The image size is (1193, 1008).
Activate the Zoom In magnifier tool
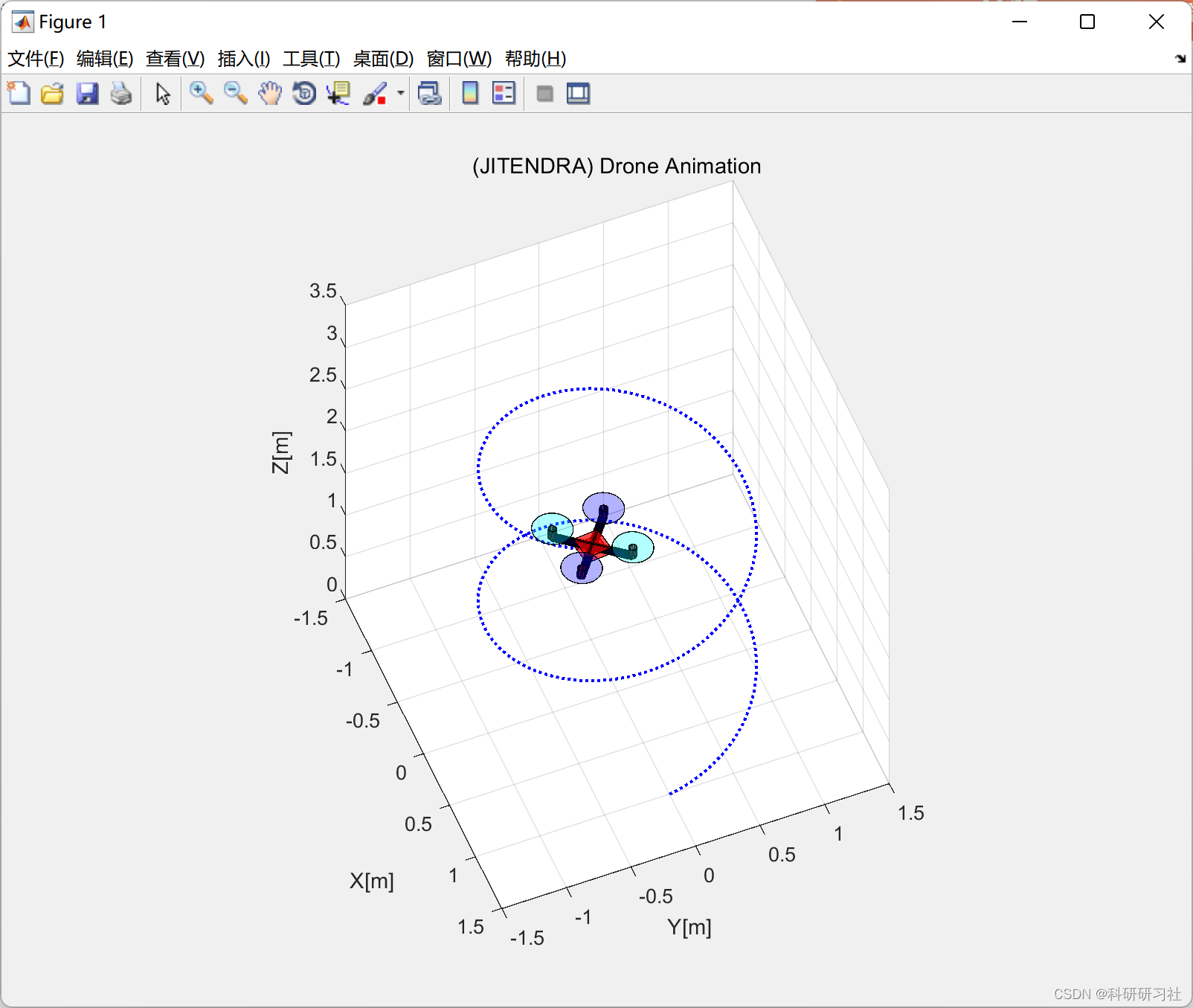click(x=202, y=94)
